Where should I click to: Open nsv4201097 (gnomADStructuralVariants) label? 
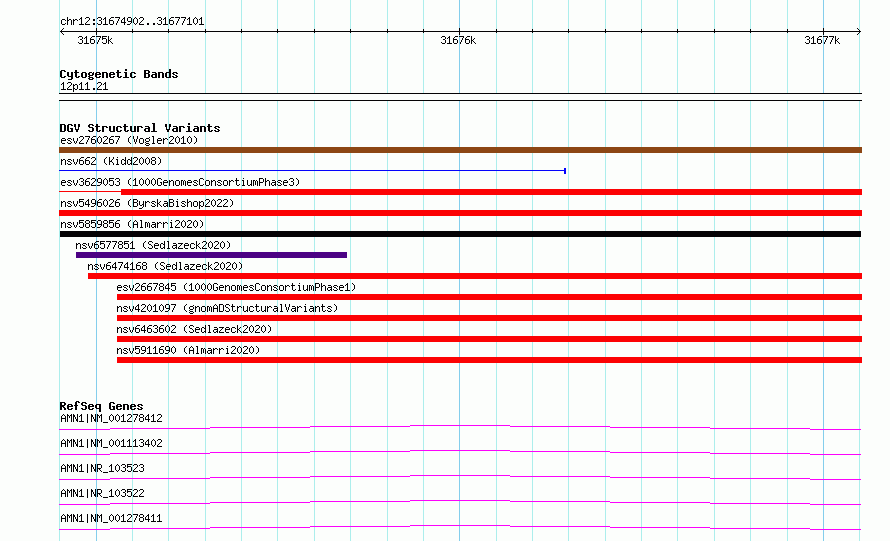click(x=227, y=308)
